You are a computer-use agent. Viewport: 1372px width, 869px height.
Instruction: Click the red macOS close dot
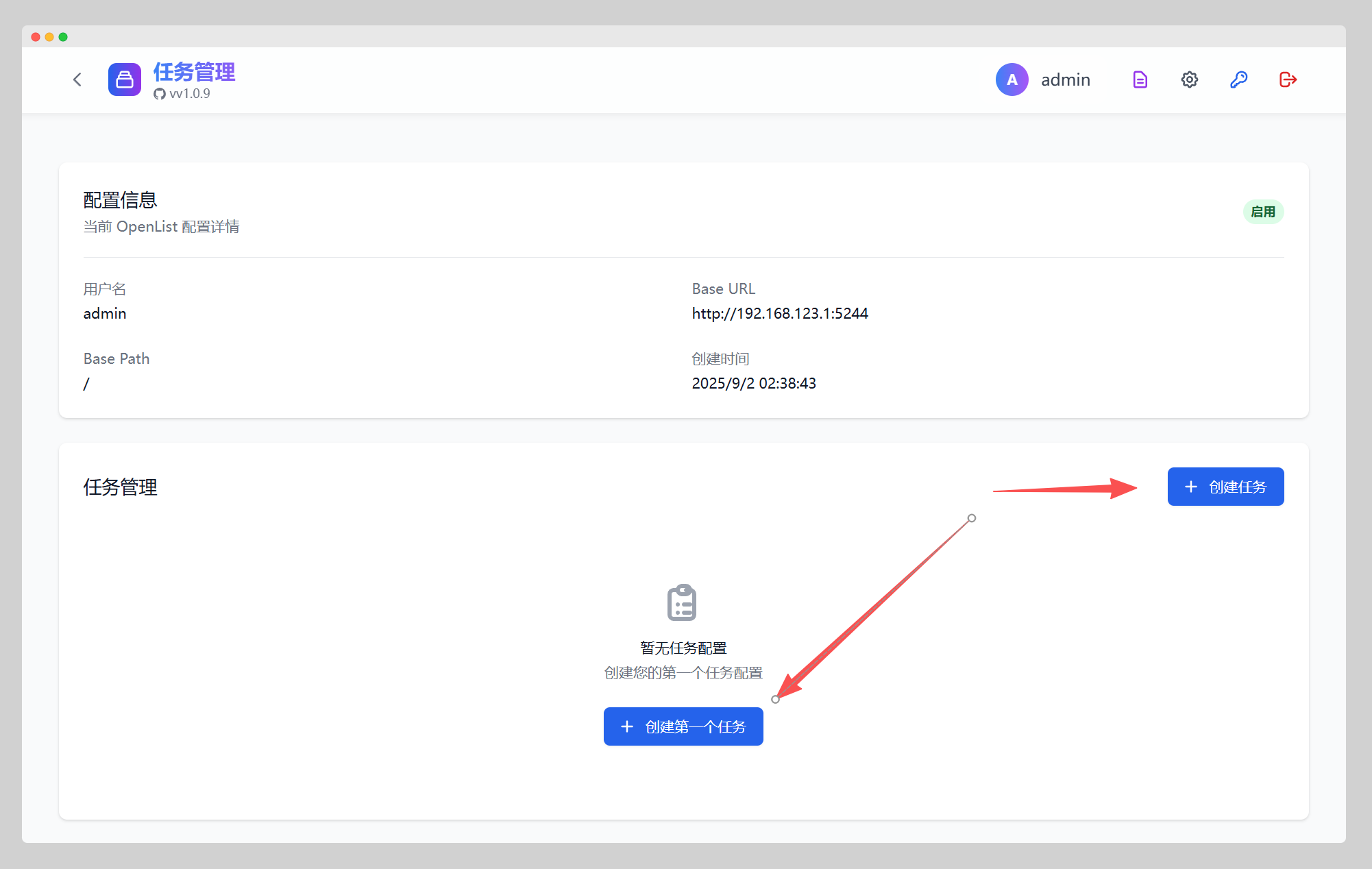tap(36, 37)
